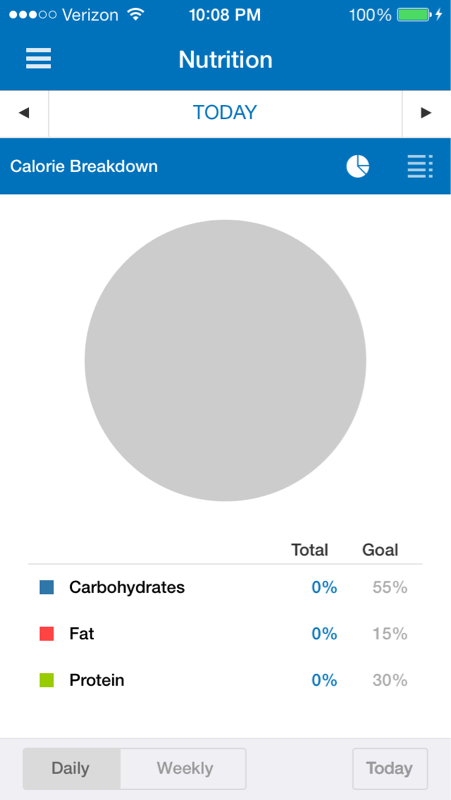Tap the gray pie chart

(x=225, y=360)
